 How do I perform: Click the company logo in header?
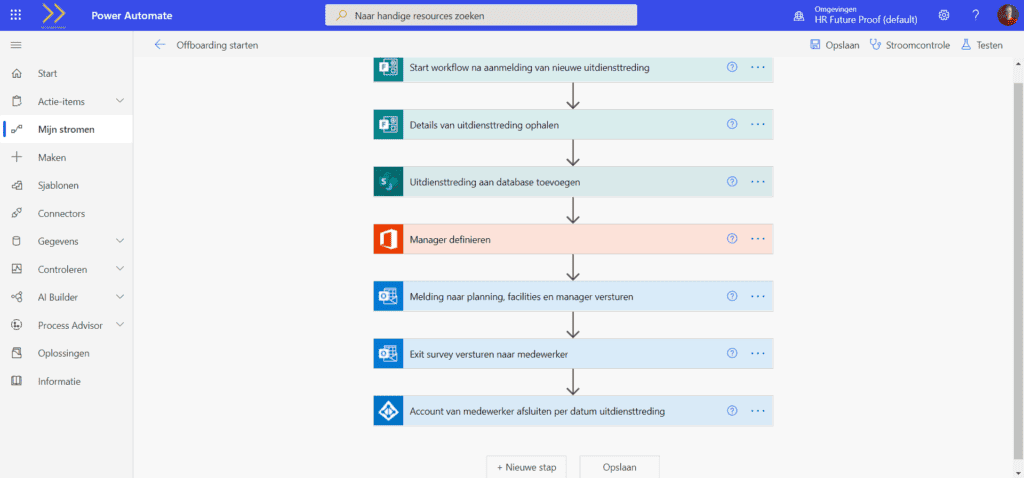pyautogui.click(x=54, y=14)
